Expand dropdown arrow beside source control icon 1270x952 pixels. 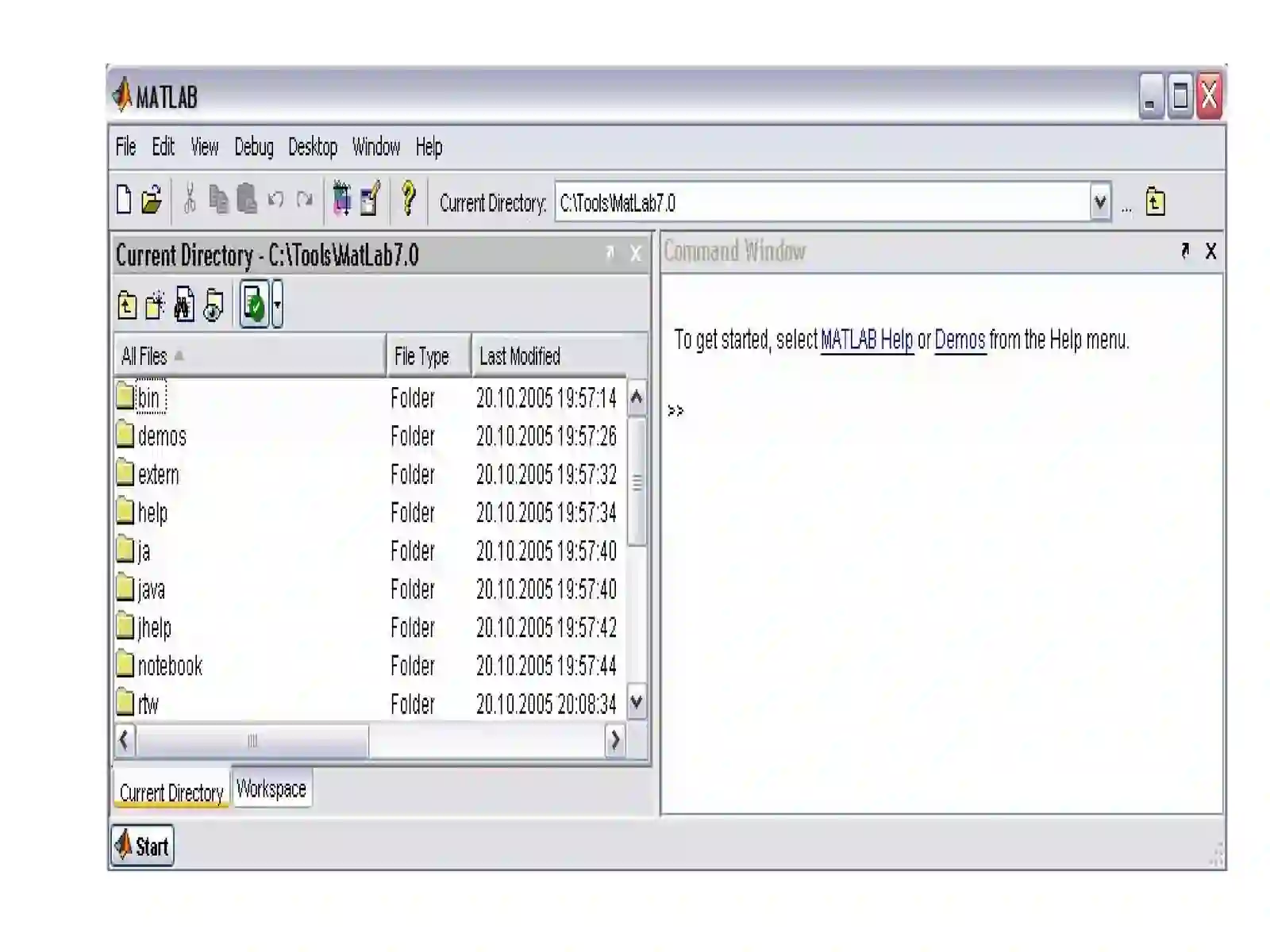[x=277, y=304]
